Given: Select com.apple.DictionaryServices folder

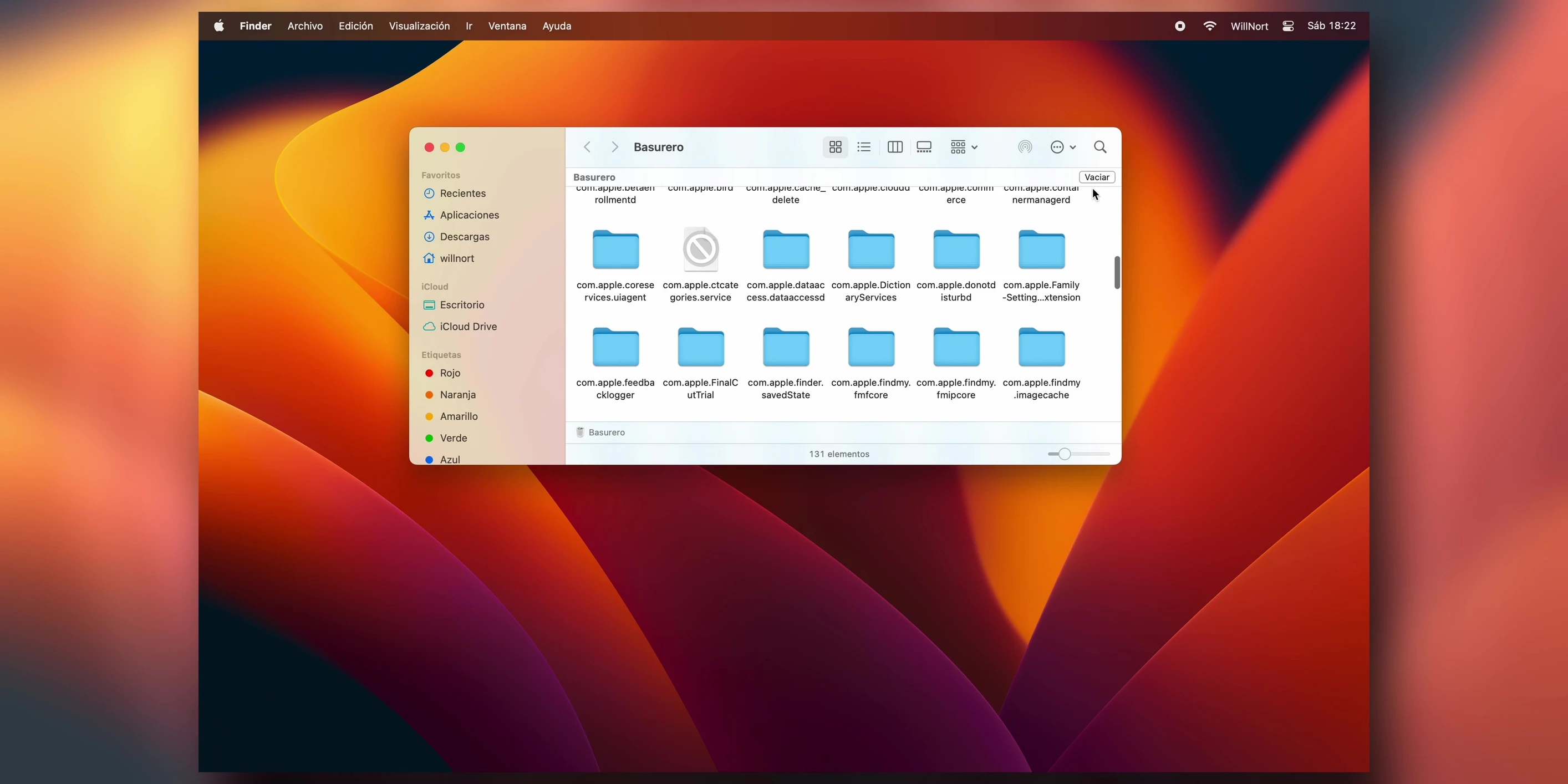Looking at the screenshot, I should [871, 250].
